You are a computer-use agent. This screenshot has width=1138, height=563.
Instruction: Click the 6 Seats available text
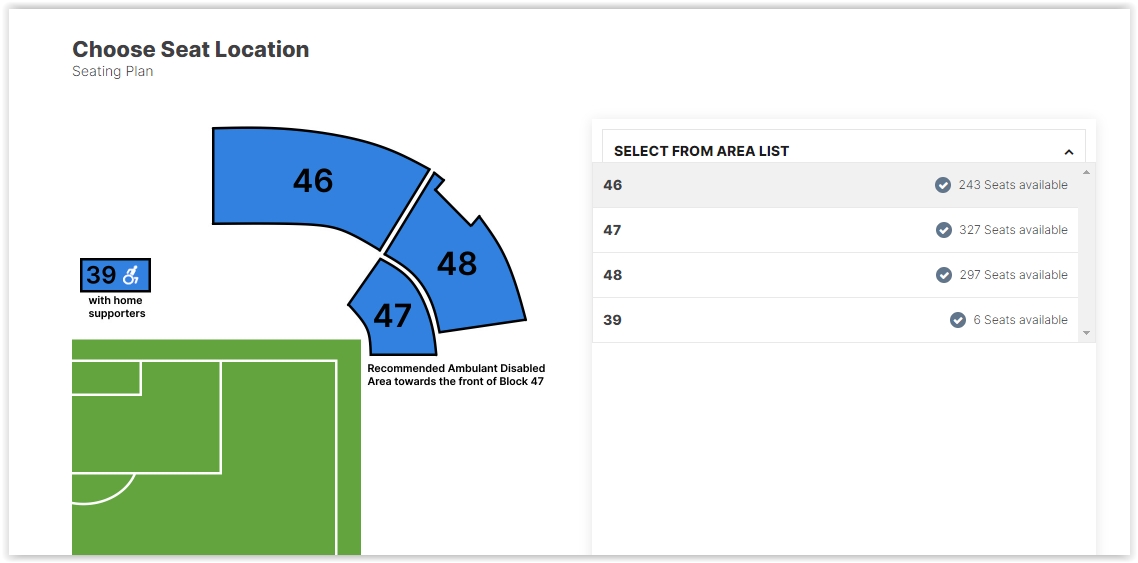(x=1020, y=320)
